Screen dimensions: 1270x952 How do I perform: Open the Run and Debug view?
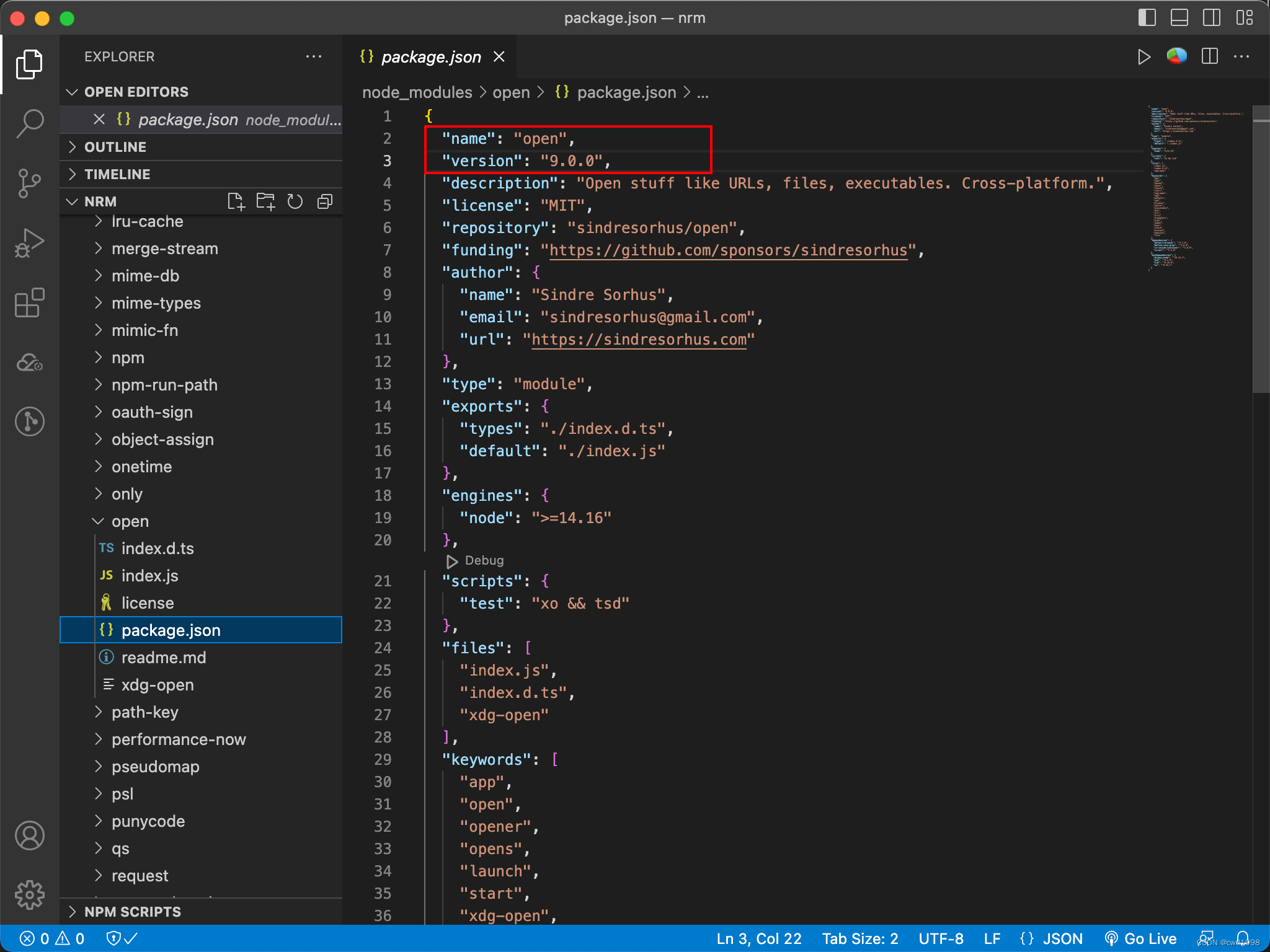[x=29, y=243]
